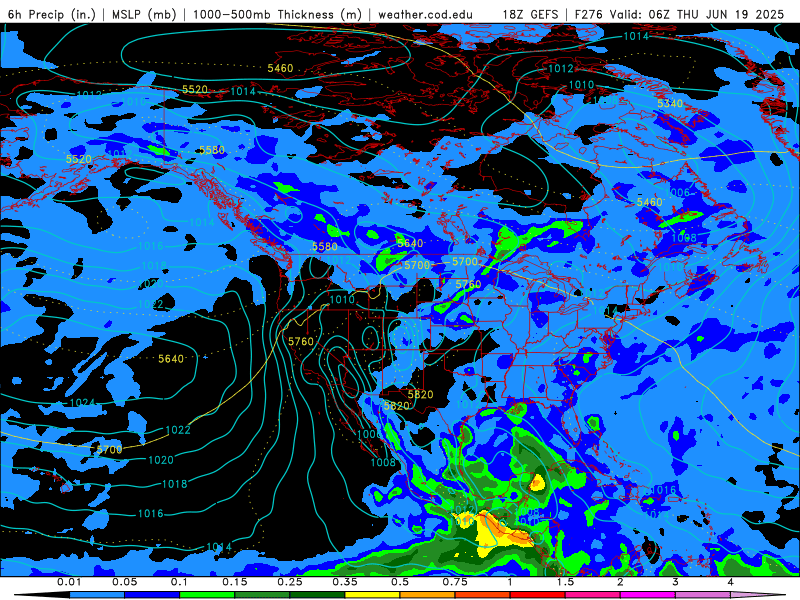Click the "1000-500mb Thickness (m)" header label

click(x=277, y=14)
